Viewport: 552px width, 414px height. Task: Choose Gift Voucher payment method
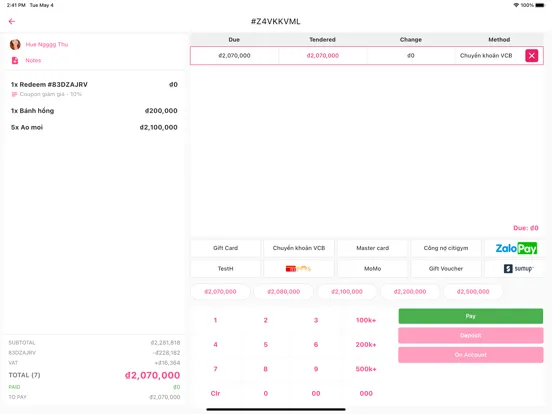click(x=446, y=269)
